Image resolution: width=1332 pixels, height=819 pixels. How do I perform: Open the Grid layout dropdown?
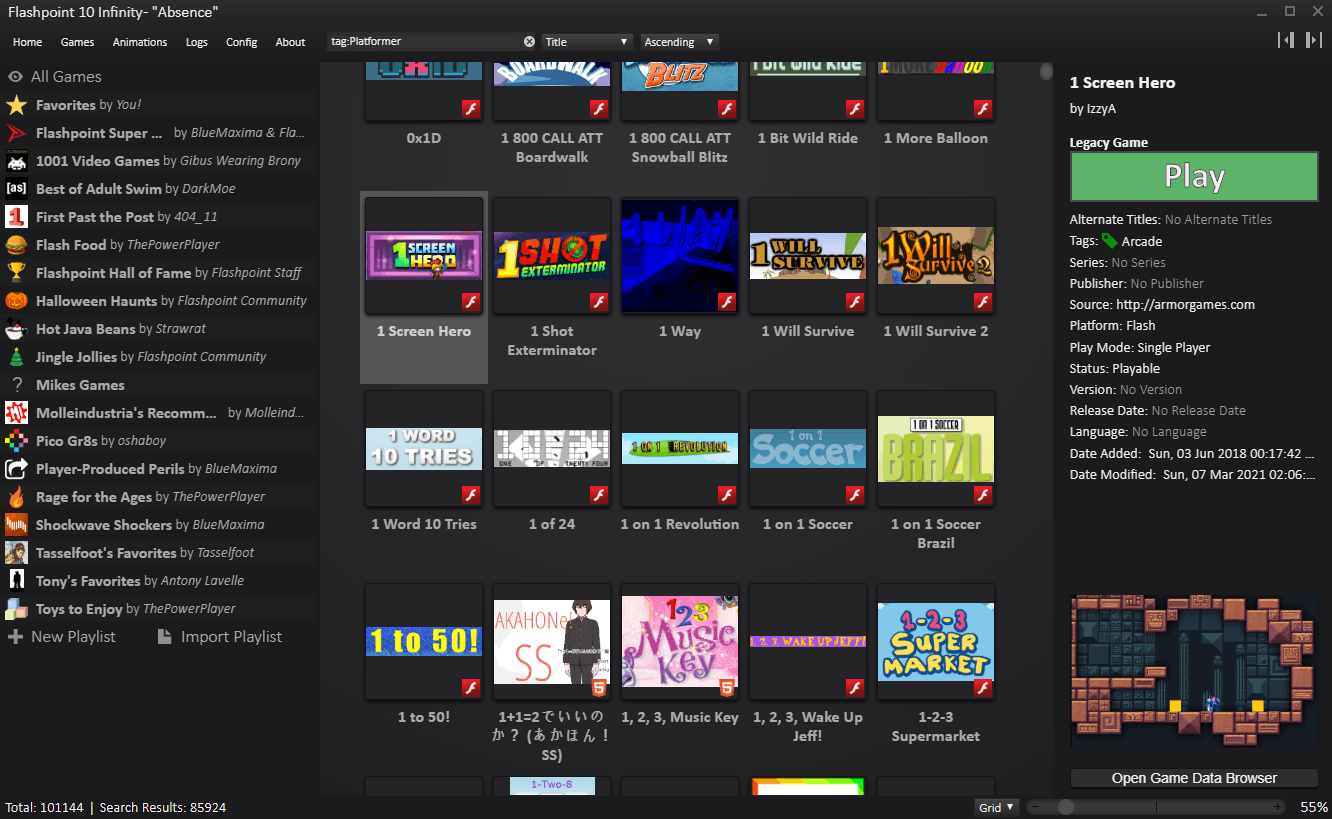tap(996, 807)
